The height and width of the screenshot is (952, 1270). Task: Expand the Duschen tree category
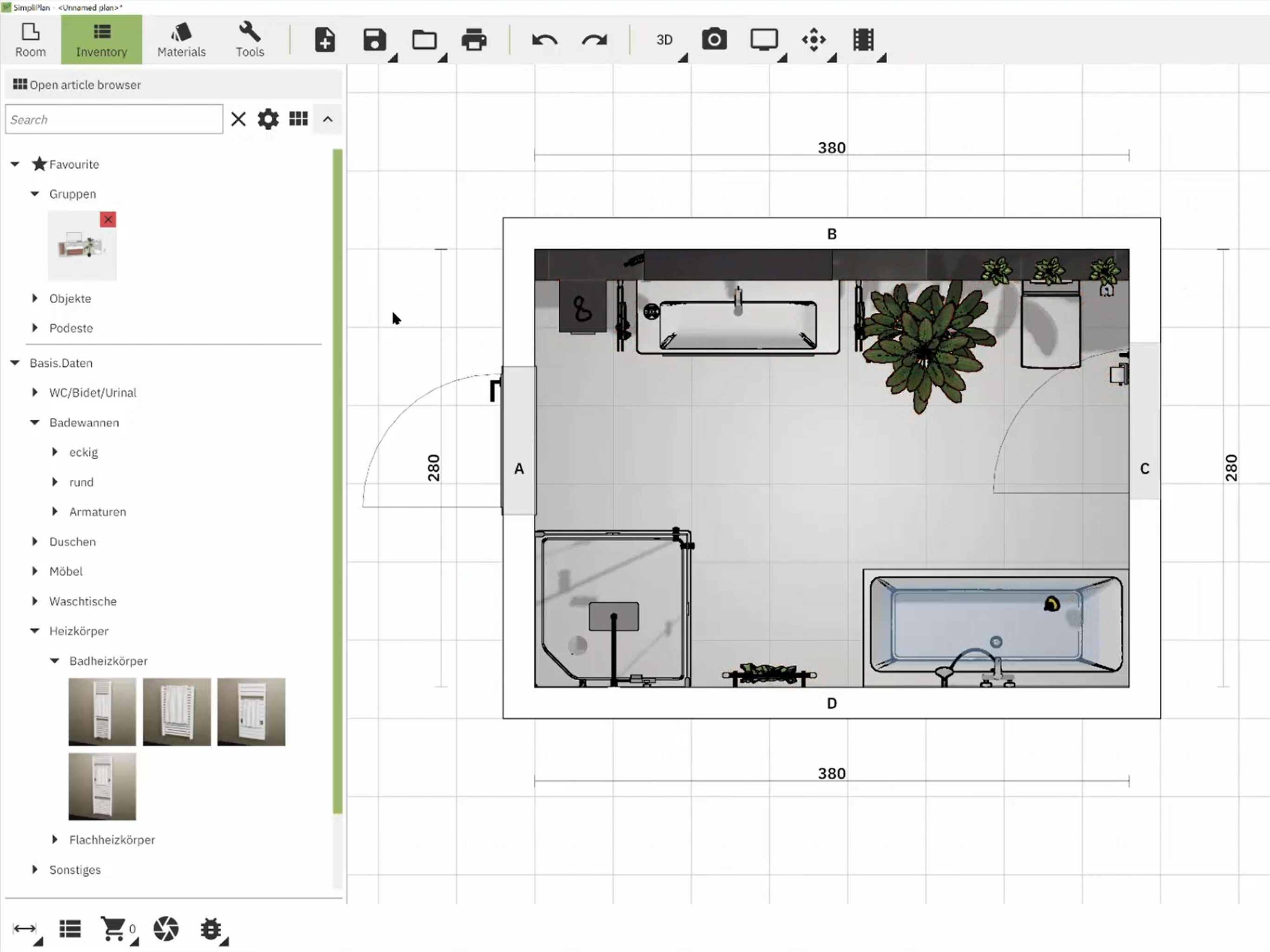[x=35, y=542]
